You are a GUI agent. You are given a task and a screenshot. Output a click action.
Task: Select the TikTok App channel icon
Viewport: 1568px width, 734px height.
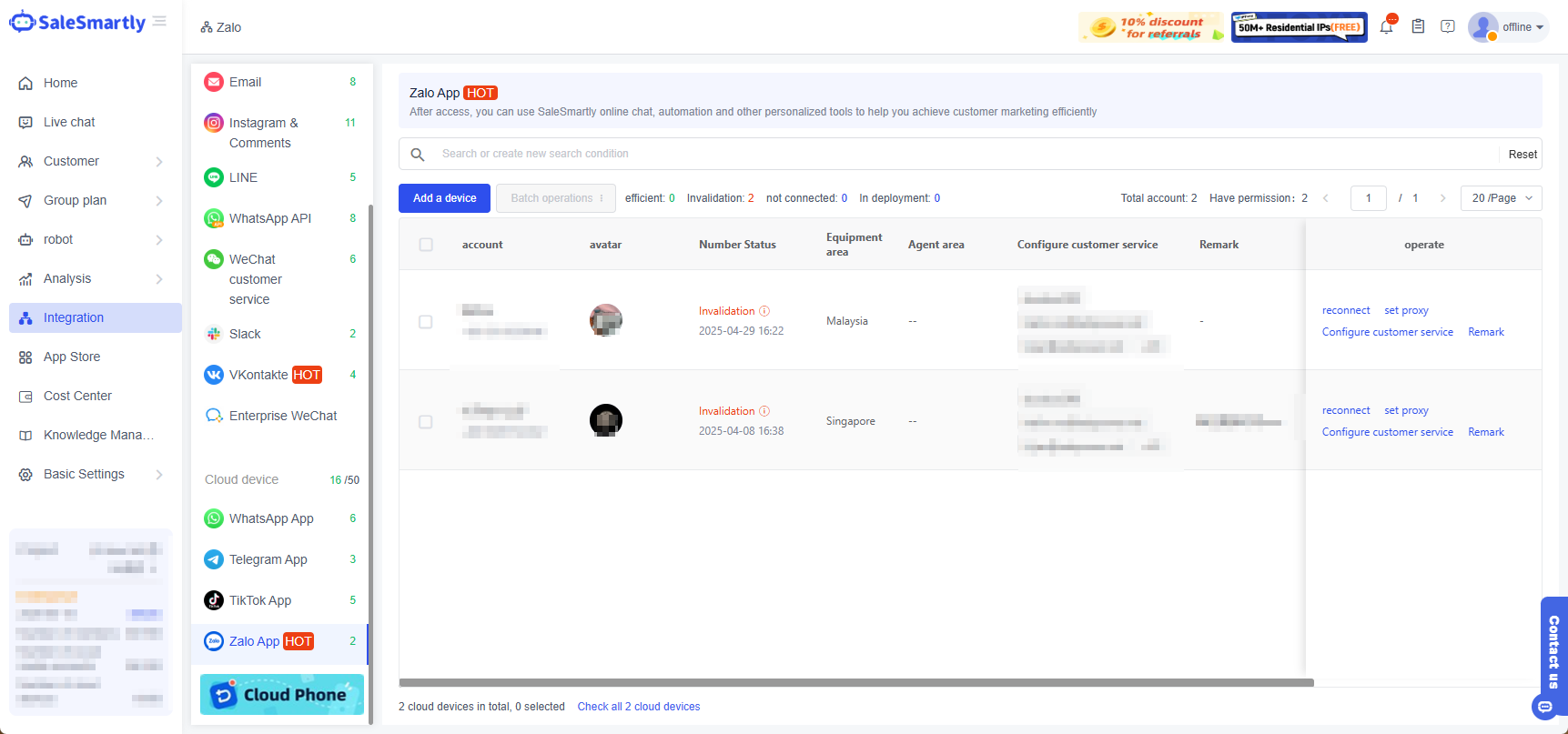pos(214,600)
